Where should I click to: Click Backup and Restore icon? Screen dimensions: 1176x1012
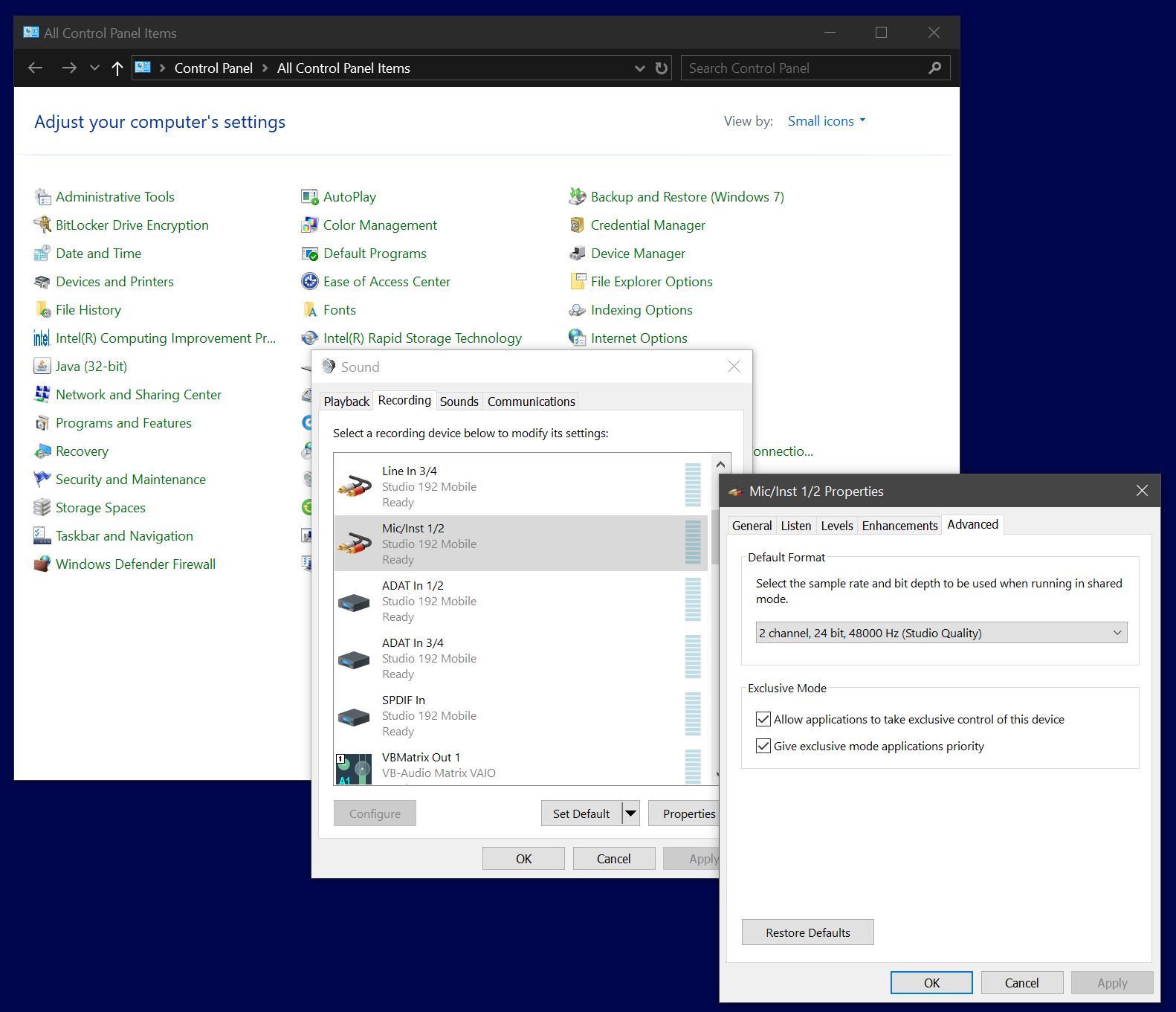coord(578,197)
